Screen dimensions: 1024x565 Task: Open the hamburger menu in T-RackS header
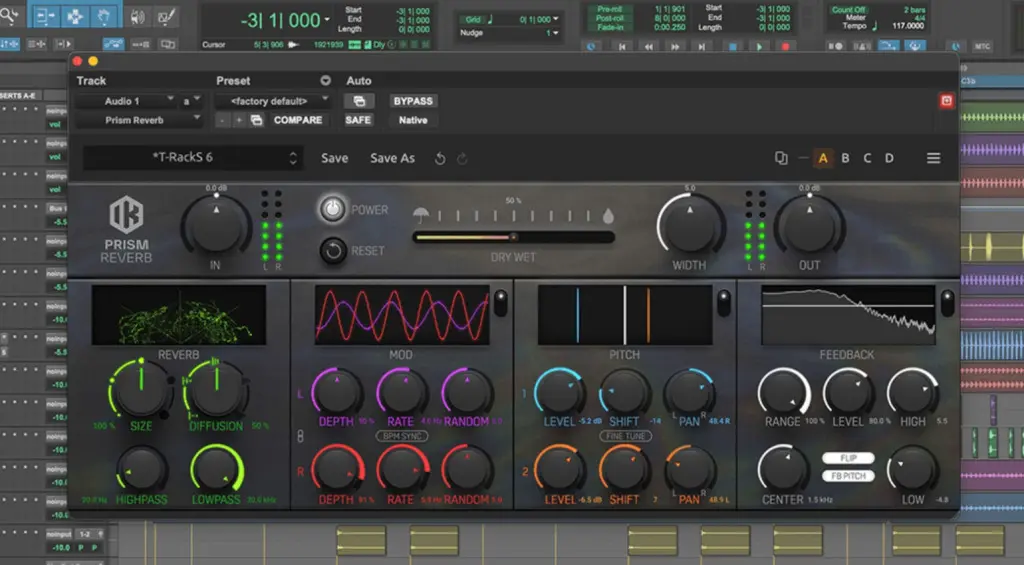(x=933, y=158)
